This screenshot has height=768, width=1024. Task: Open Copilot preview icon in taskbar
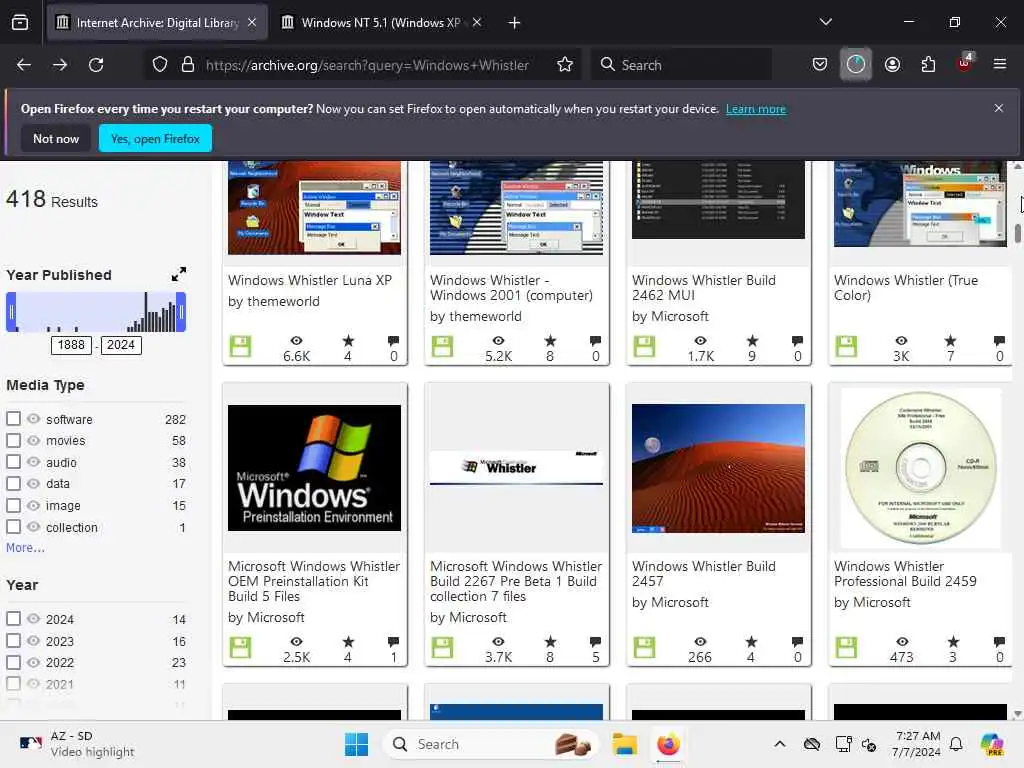pos(992,744)
